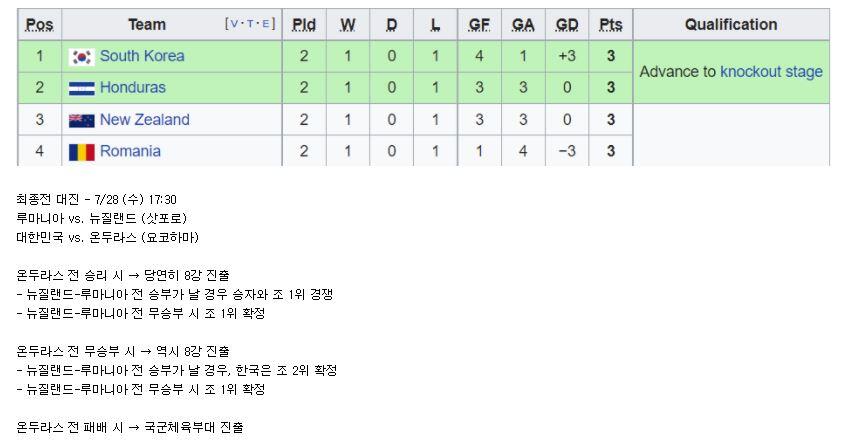Click the Pld column header
This screenshot has height=440, width=846.
coord(304,25)
